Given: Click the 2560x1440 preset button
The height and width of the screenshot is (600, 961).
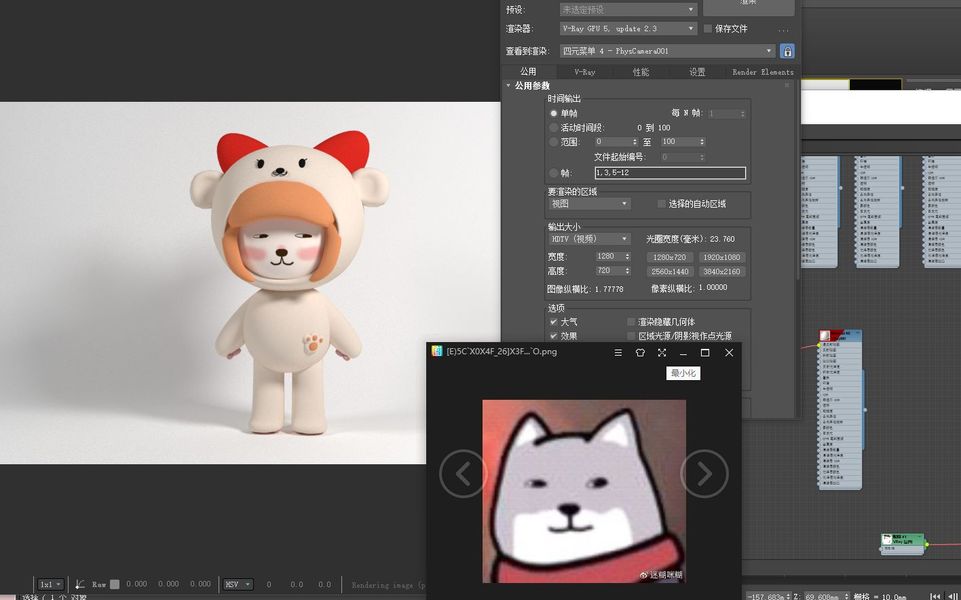Looking at the screenshot, I should pos(669,271).
